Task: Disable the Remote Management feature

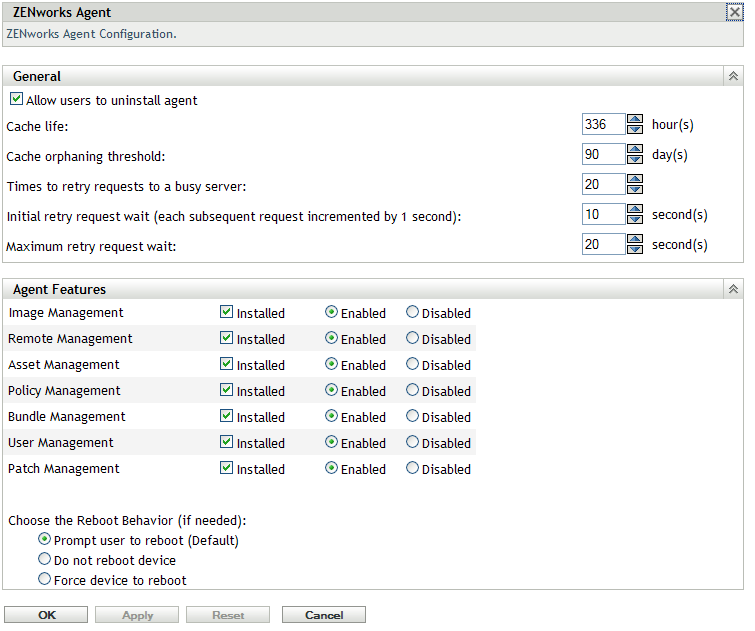Action: click(413, 339)
